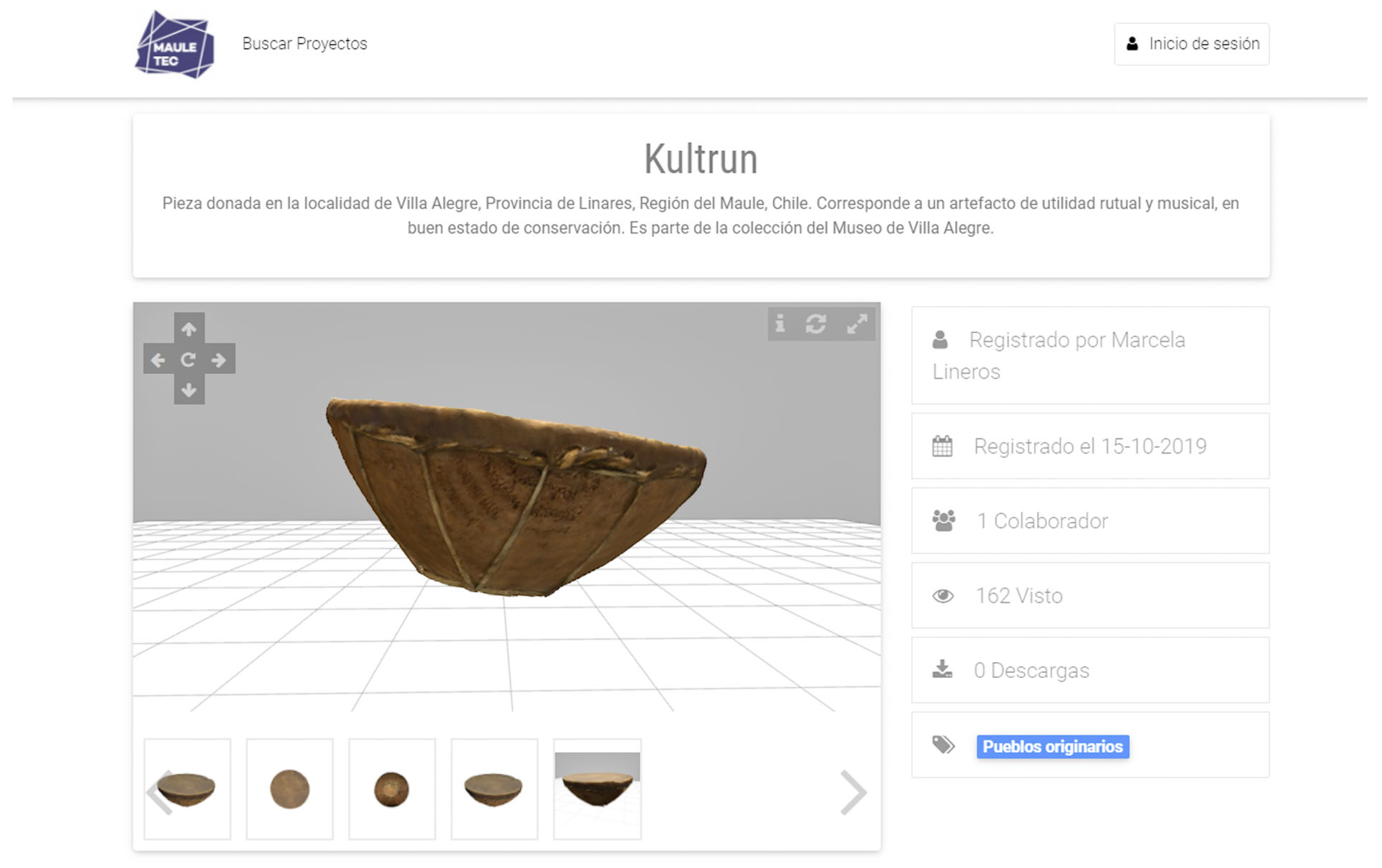The image size is (1382, 868).
Task: Reset rotation with center circular arrow
Action: [x=189, y=360]
